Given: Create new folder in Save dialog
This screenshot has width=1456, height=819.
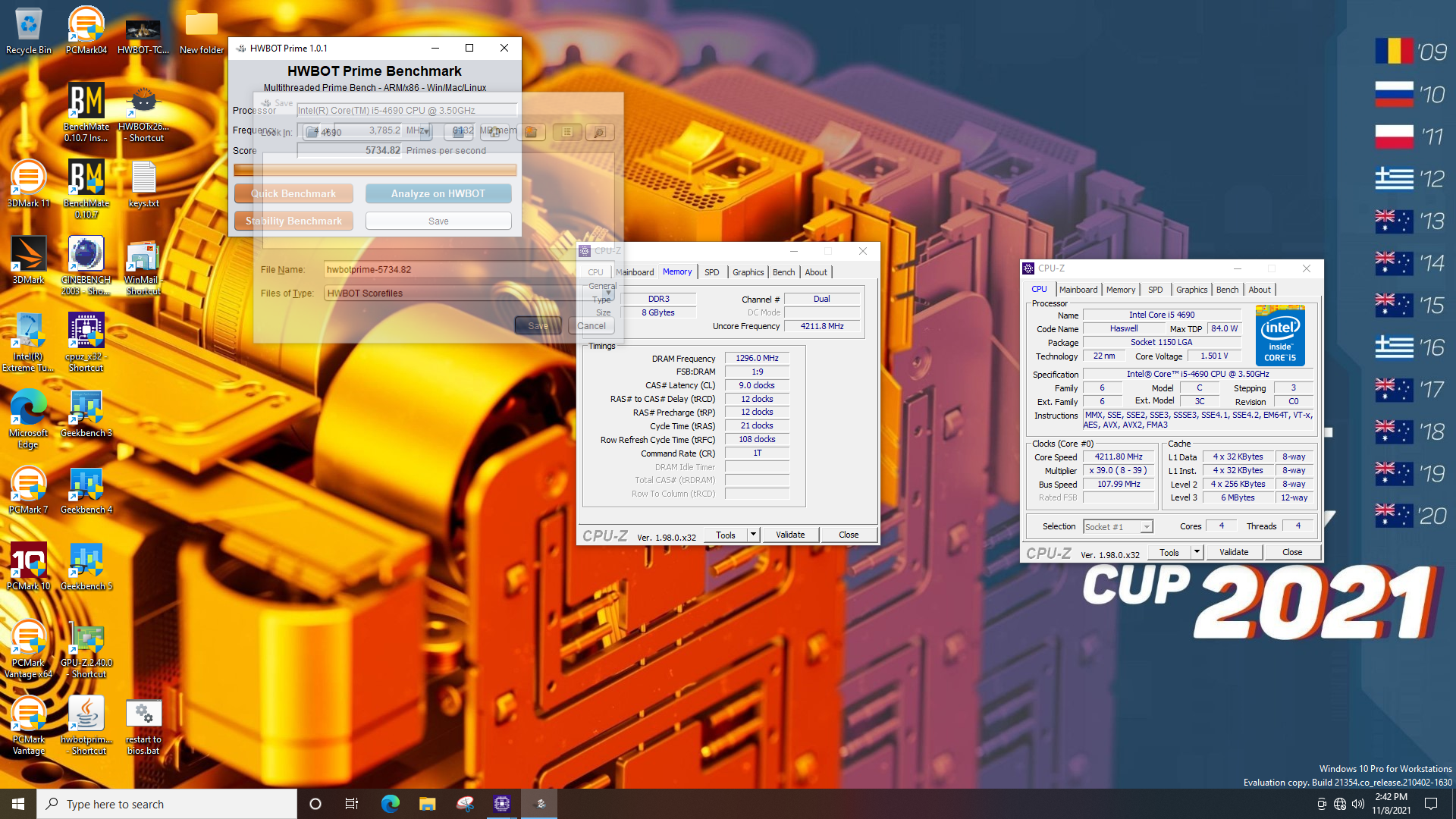Looking at the screenshot, I should tap(531, 132).
